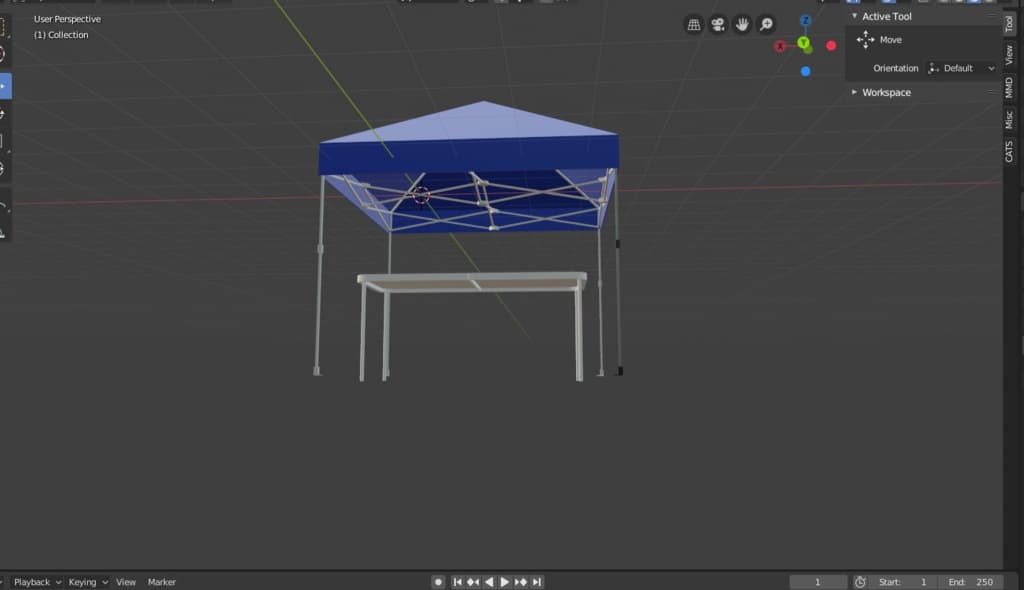Viewport: 1024px width, 590px height.
Task: Click the 3D cursor in the viewport
Action: pyautogui.click(x=421, y=195)
